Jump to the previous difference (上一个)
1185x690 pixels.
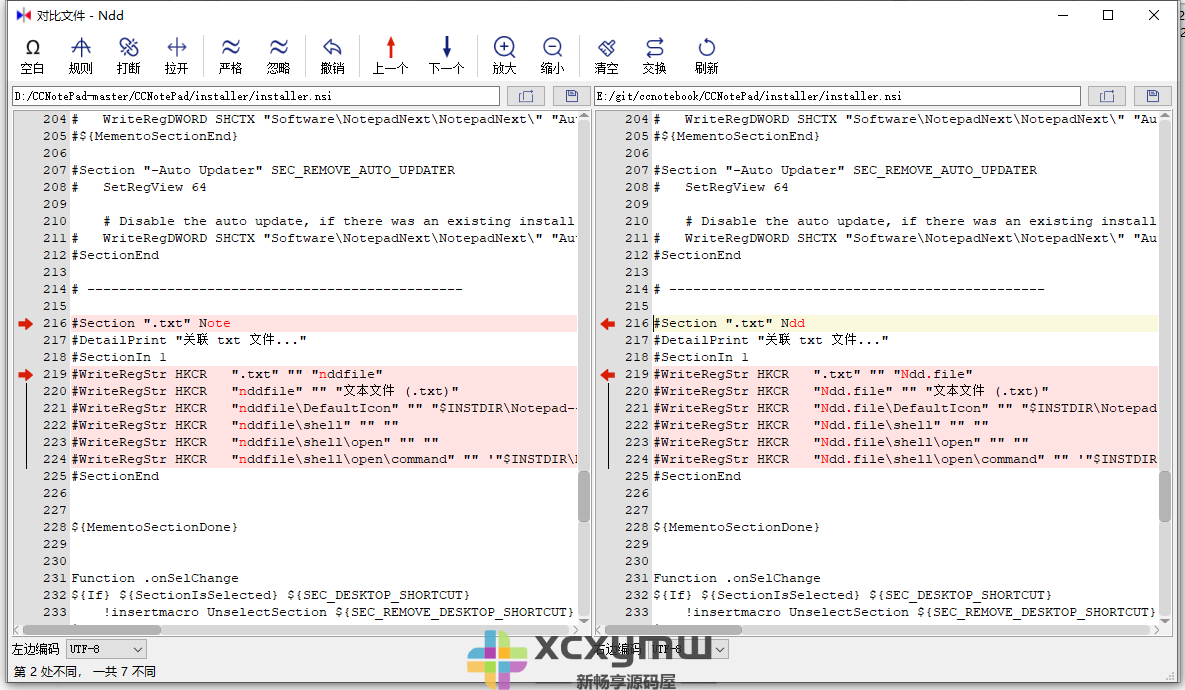click(x=390, y=55)
